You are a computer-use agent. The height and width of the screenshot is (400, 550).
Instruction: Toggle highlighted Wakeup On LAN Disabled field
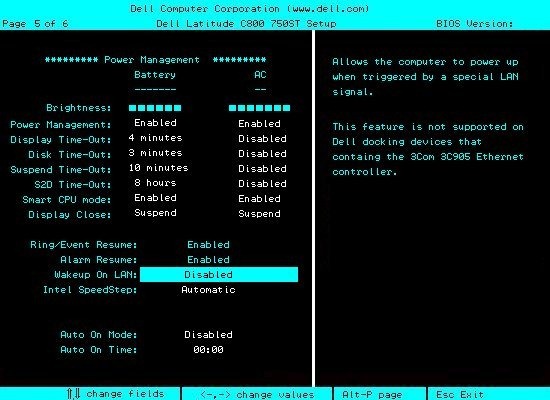[219, 274]
